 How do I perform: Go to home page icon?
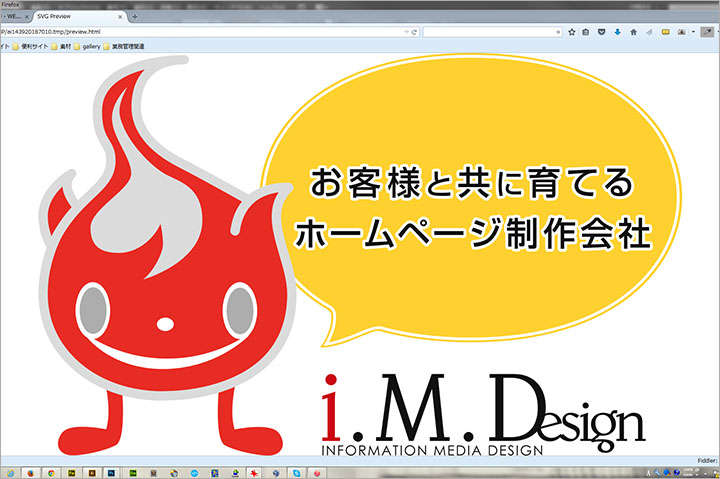tap(634, 32)
